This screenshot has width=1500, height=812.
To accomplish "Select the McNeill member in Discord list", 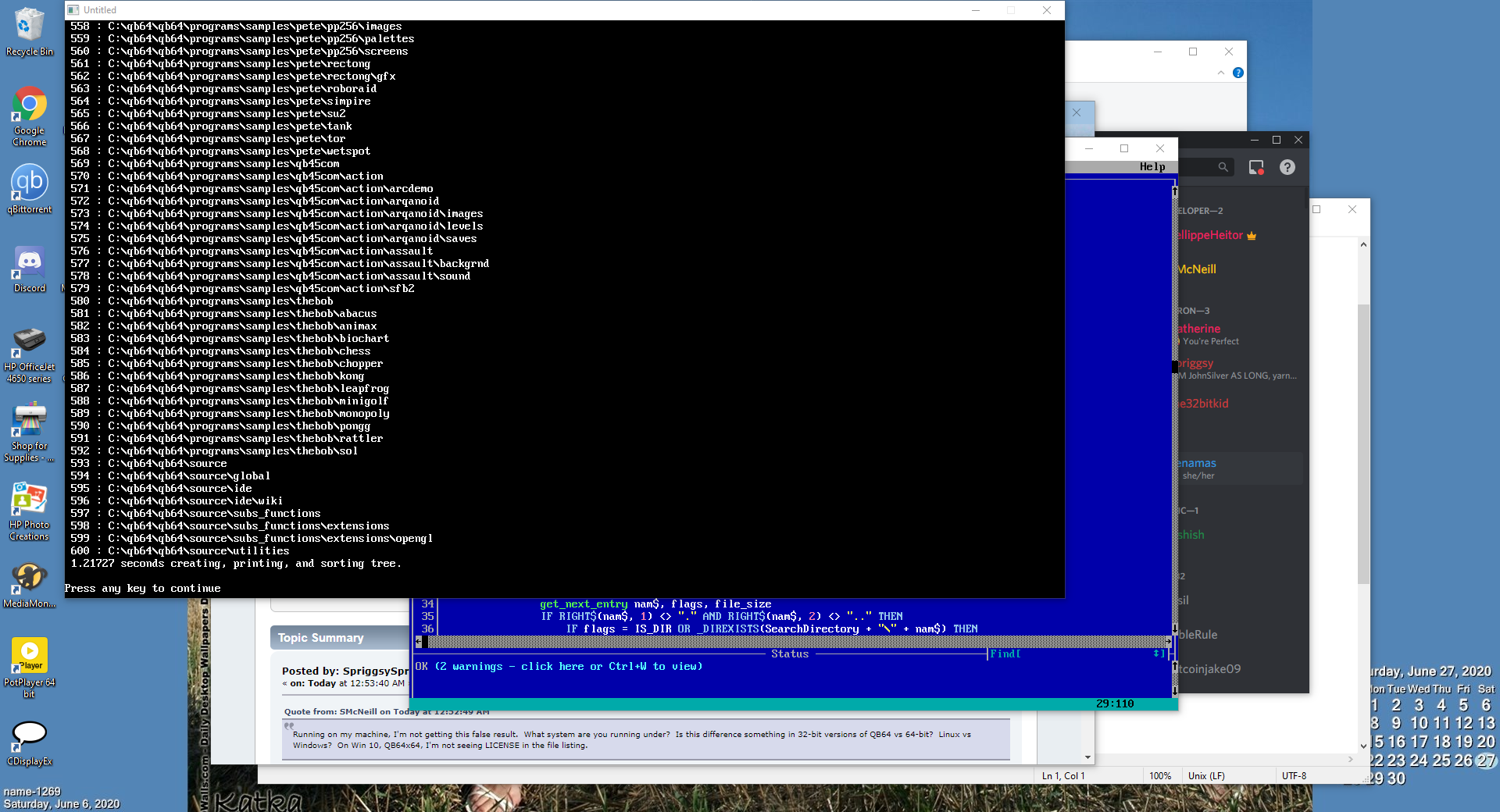I will [x=1197, y=269].
